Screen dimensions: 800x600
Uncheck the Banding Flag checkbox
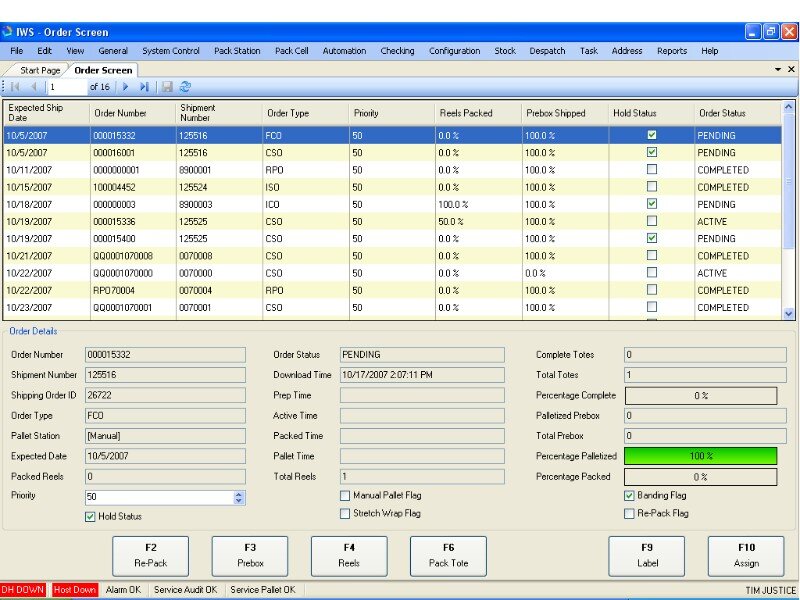coord(629,495)
